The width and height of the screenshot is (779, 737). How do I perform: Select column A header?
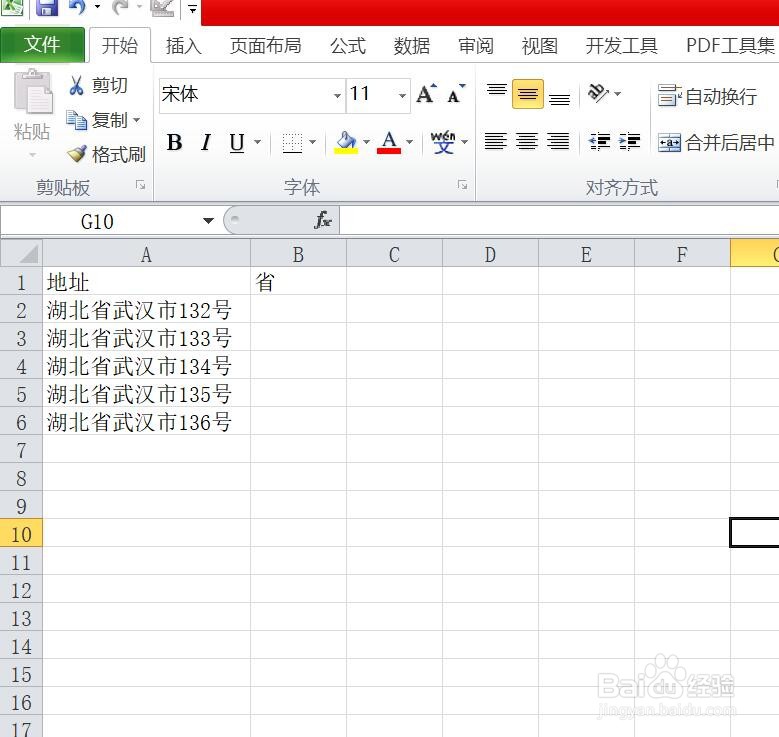pos(146,254)
